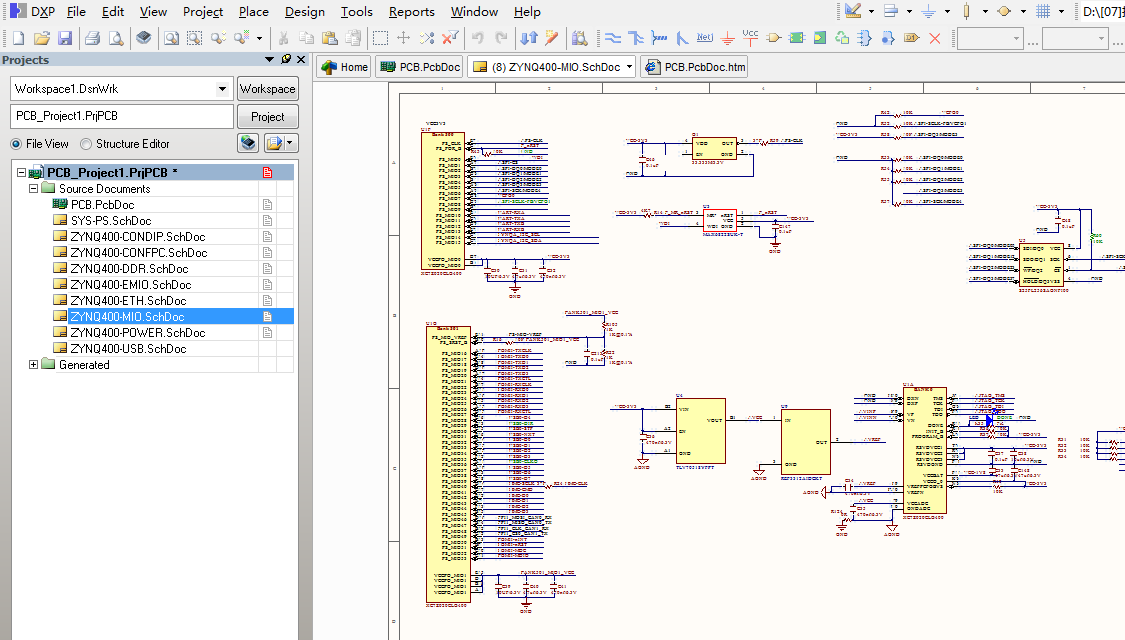The height and width of the screenshot is (640, 1125).
Task: Select the Place Bus Entry tool
Action: point(682,38)
